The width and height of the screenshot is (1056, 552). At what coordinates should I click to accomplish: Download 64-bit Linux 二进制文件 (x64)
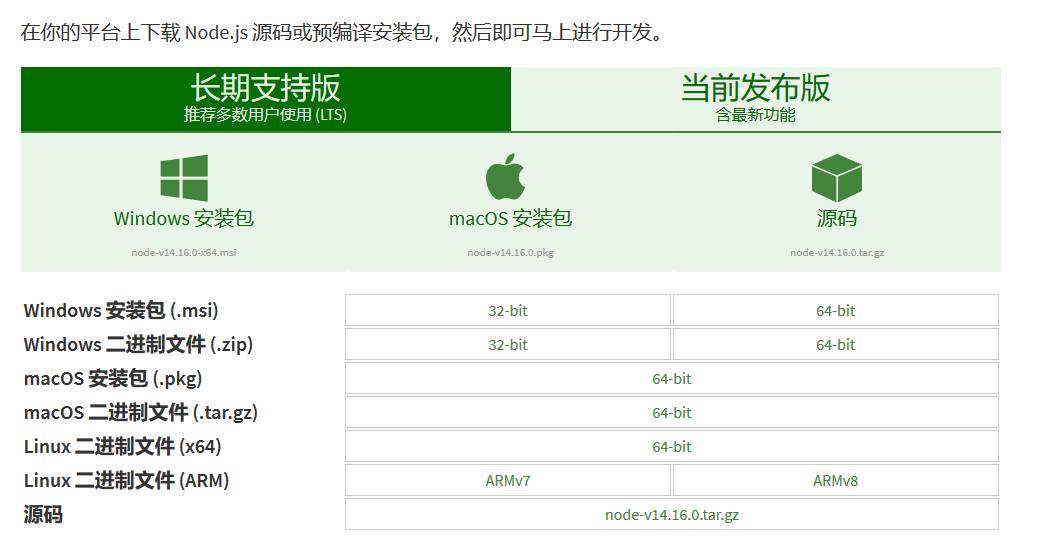pyautogui.click(x=671, y=446)
